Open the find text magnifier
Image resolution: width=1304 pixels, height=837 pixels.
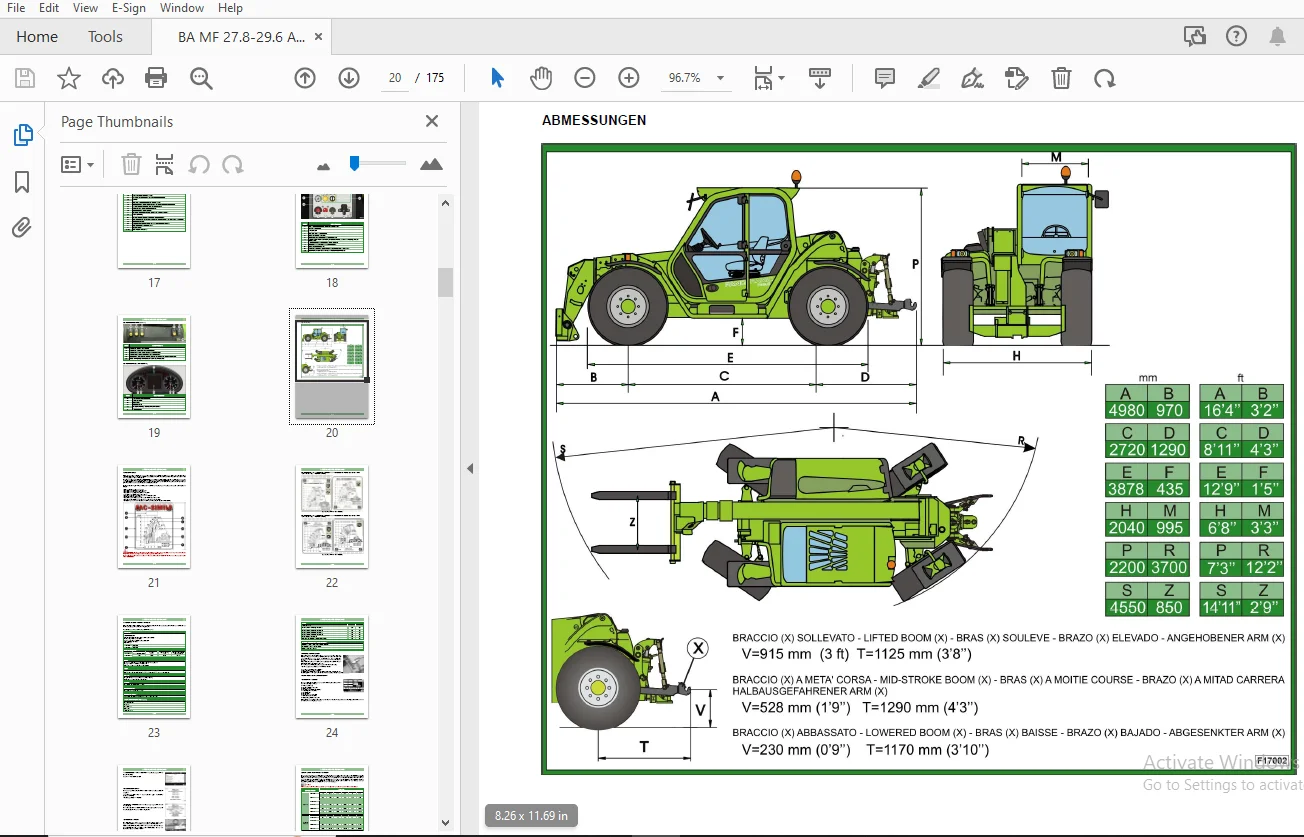(x=201, y=78)
